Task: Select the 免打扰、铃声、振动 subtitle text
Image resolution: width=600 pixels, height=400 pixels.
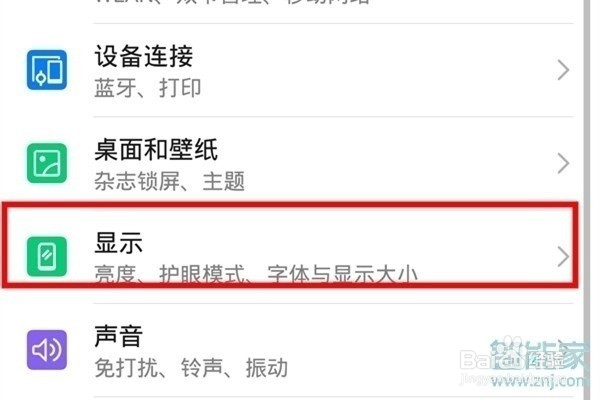Action: pyautogui.click(x=191, y=368)
